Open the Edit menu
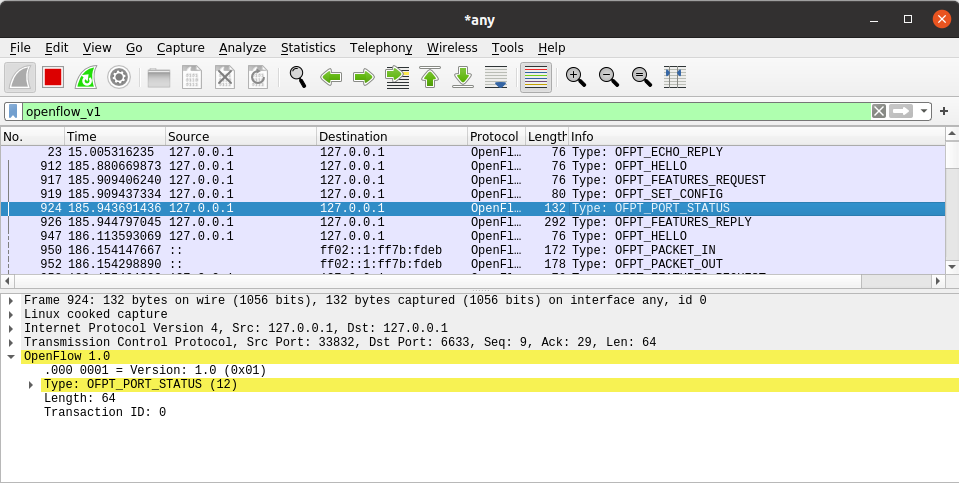Image resolution: width=959 pixels, height=483 pixels. [56, 48]
